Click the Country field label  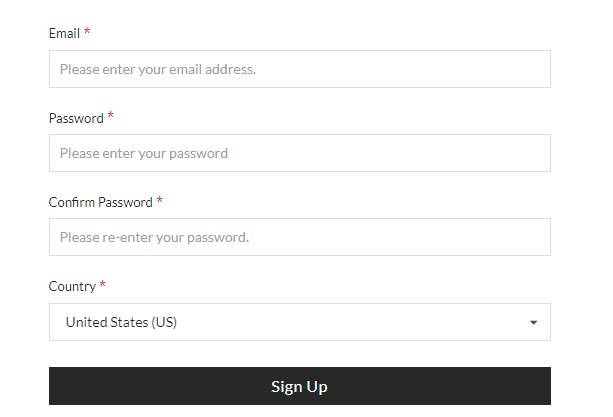coord(72,286)
